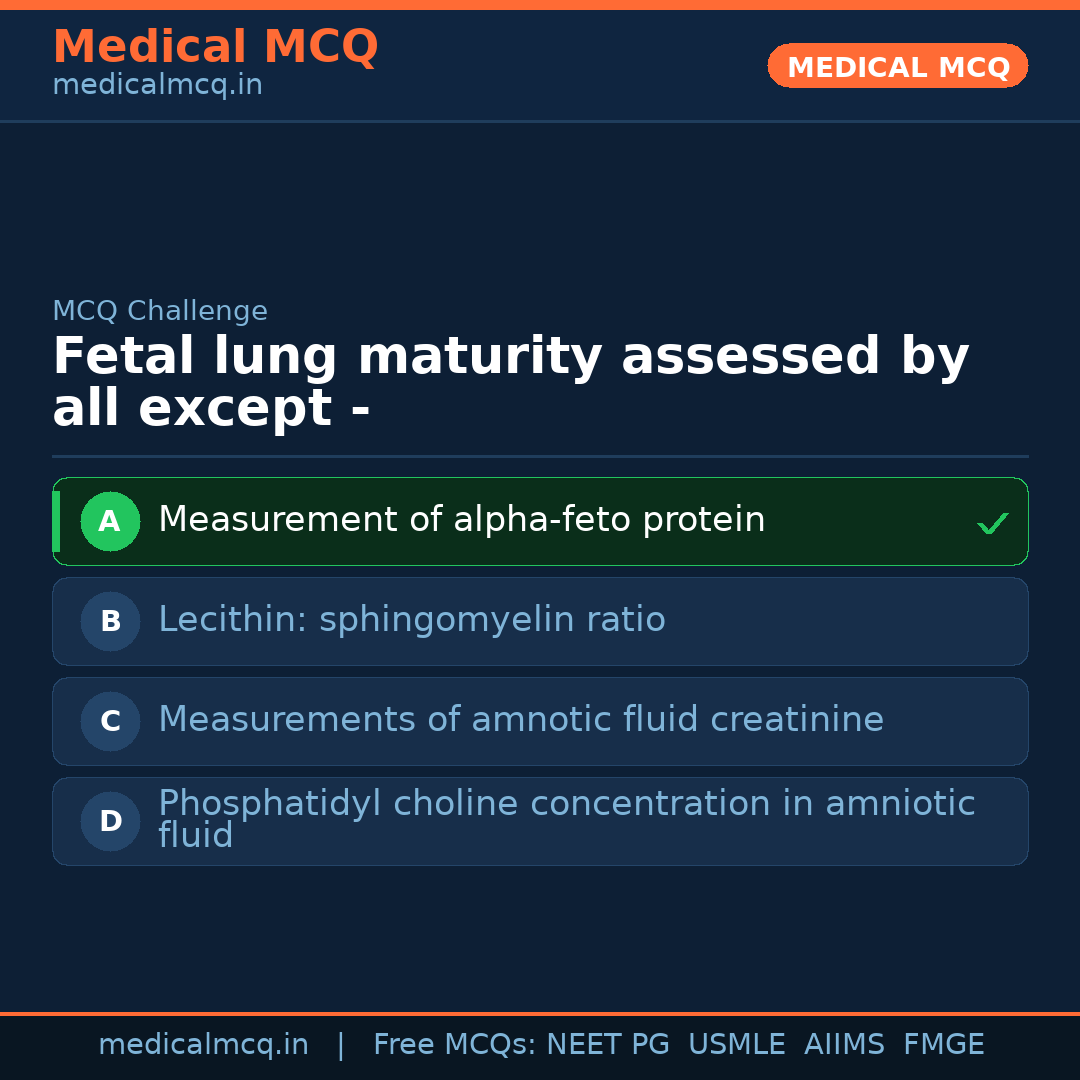Viewport: 1080px width, 1080px height.
Task: Open medicalmcq.in link in footer
Action: [x=203, y=1045]
